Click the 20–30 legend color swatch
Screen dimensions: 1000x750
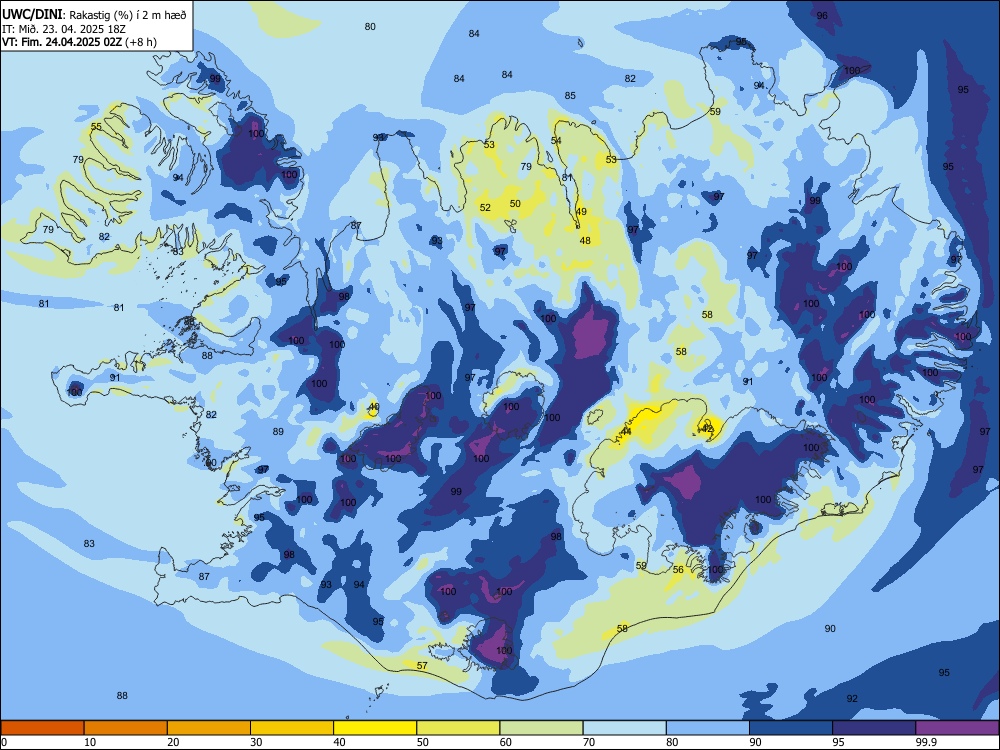tap(209, 728)
